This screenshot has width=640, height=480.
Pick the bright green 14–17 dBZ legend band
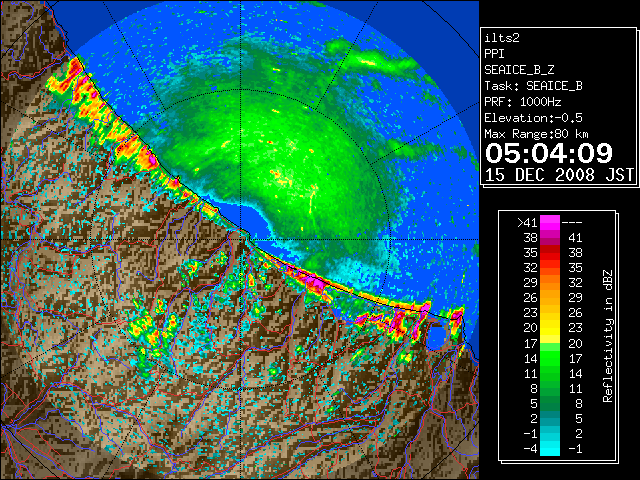point(550,358)
